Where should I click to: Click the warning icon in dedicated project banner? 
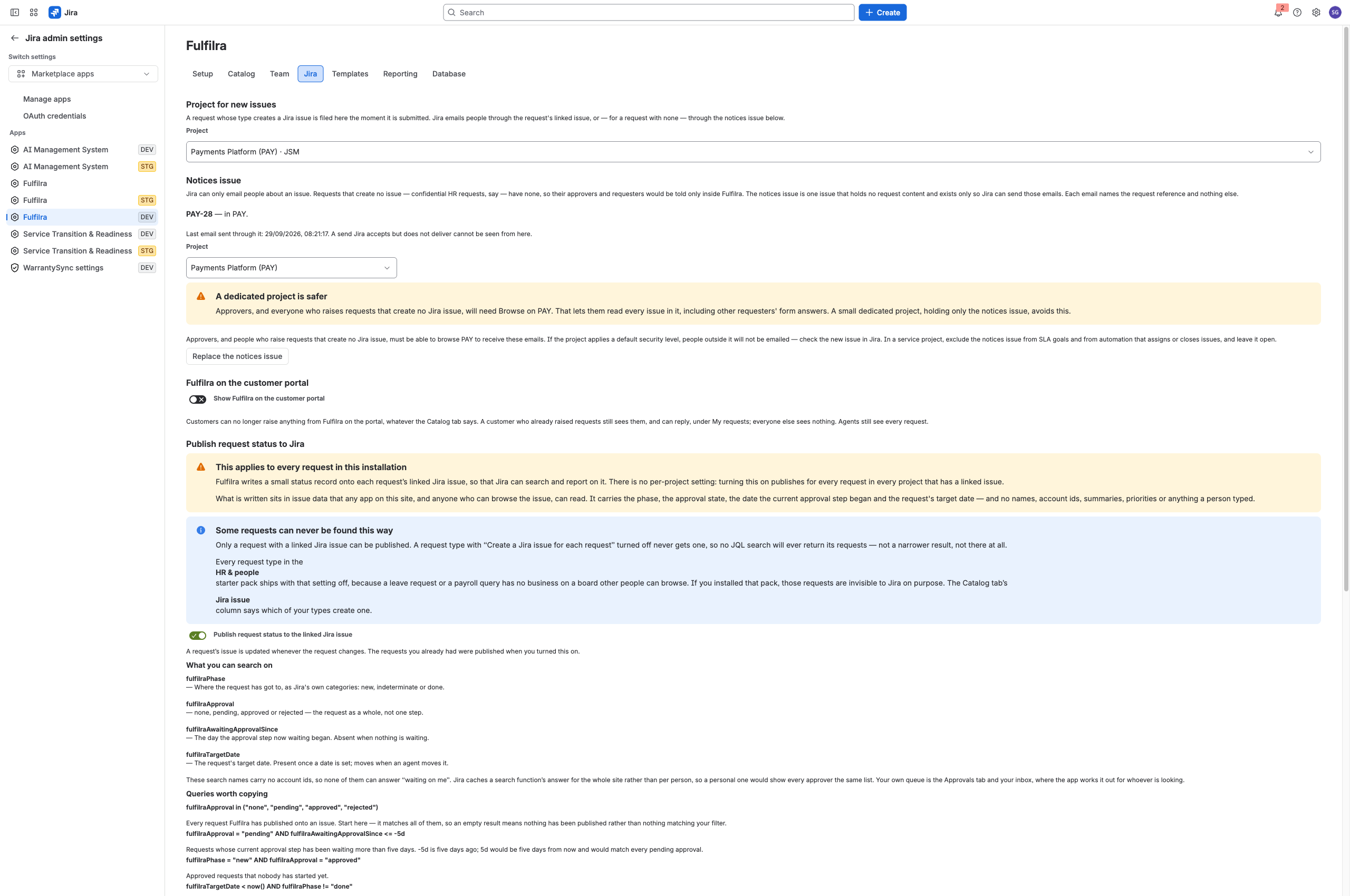pyautogui.click(x=201, y=297)
